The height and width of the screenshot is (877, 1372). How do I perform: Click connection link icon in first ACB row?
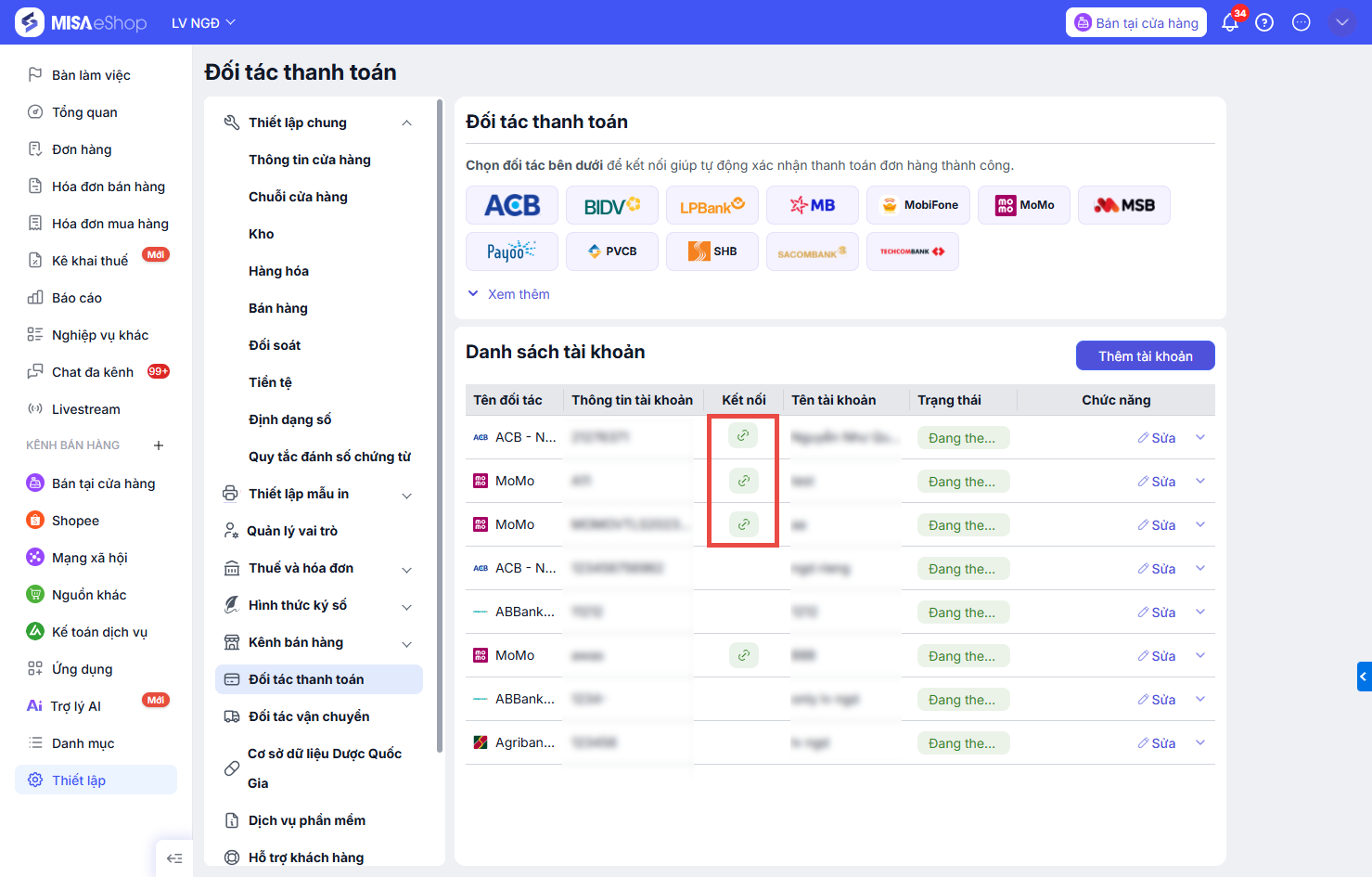(743, 435)
